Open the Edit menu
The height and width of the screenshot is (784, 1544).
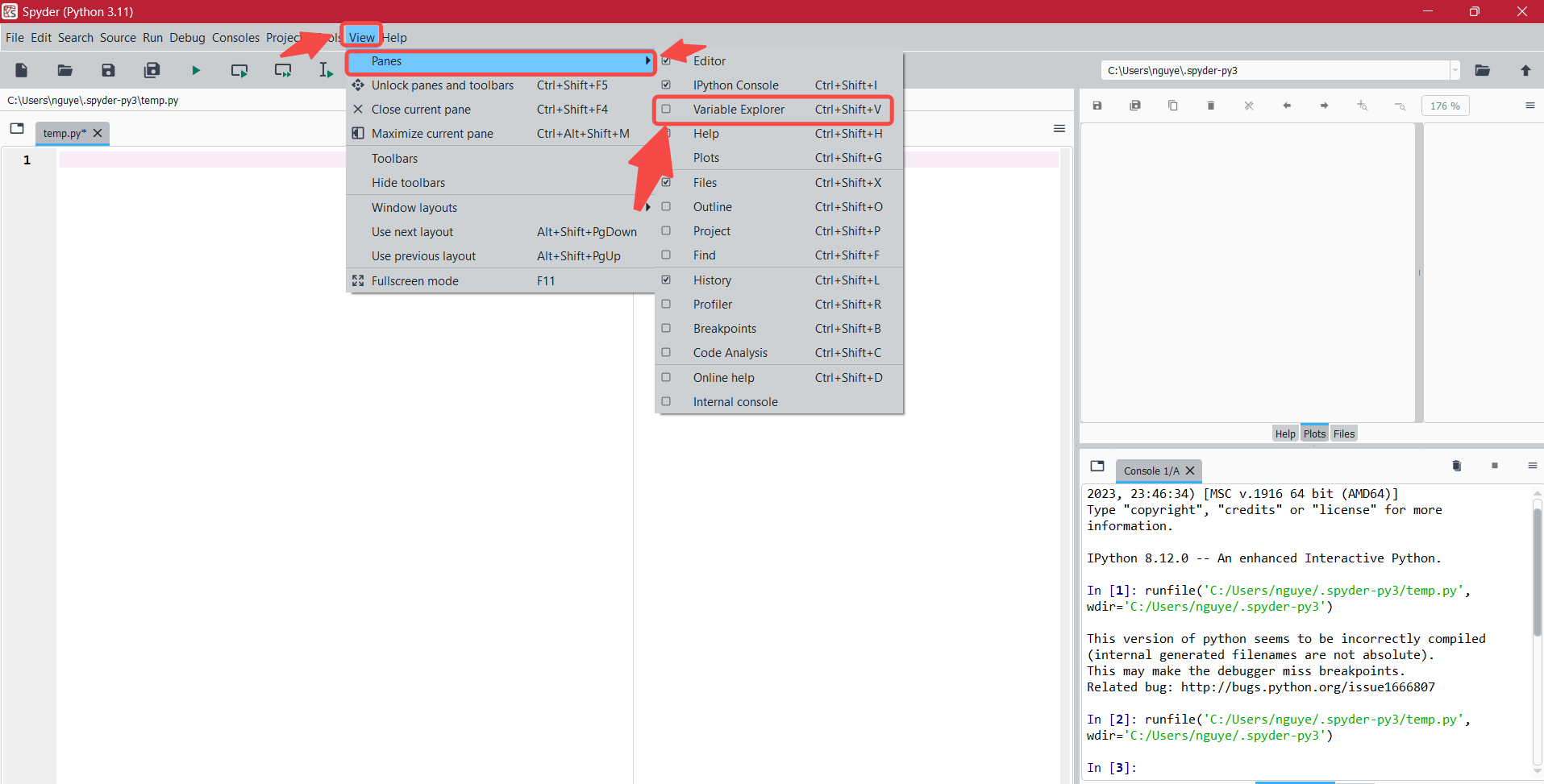click(x=41, y=37)
